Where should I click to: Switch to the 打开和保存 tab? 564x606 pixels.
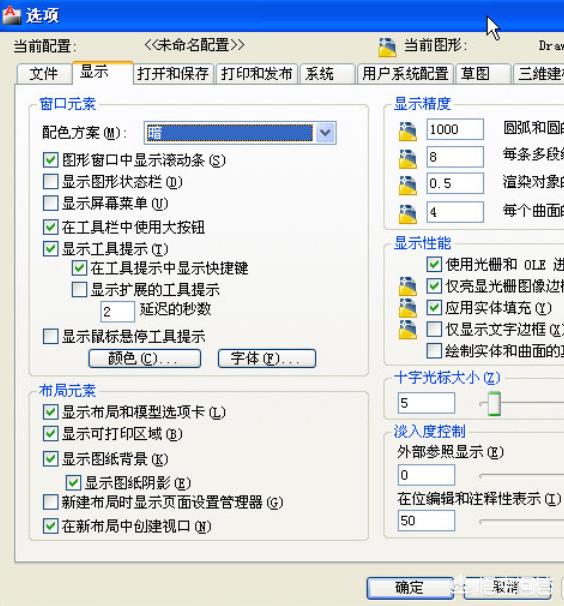[173, 74]
